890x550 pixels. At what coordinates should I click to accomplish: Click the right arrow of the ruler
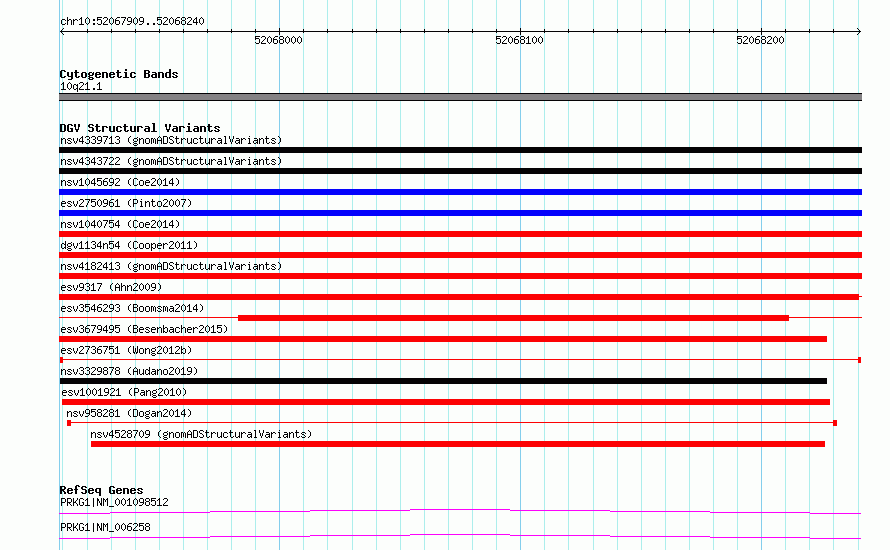point(859,32)
